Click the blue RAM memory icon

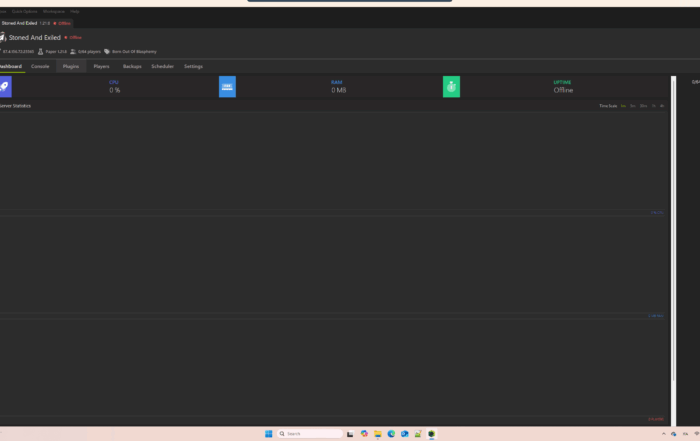227,87
